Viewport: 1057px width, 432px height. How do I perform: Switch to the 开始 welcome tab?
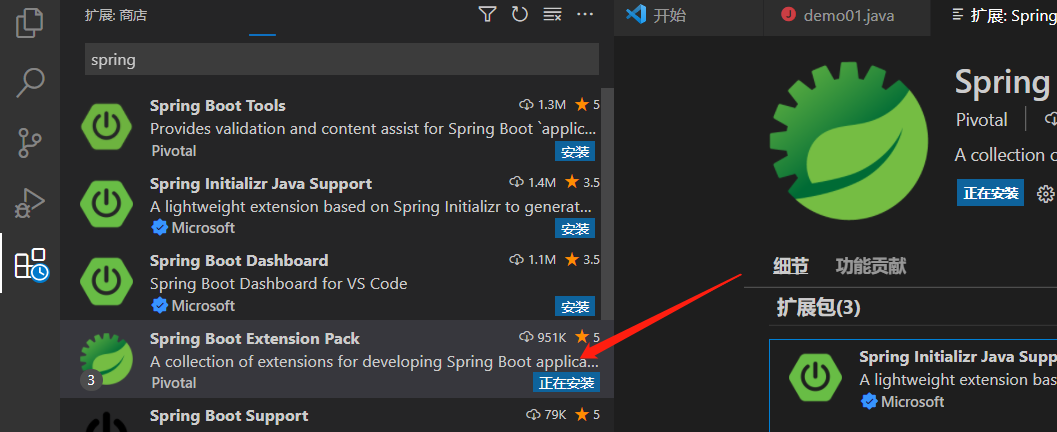(x=655, y=16)
